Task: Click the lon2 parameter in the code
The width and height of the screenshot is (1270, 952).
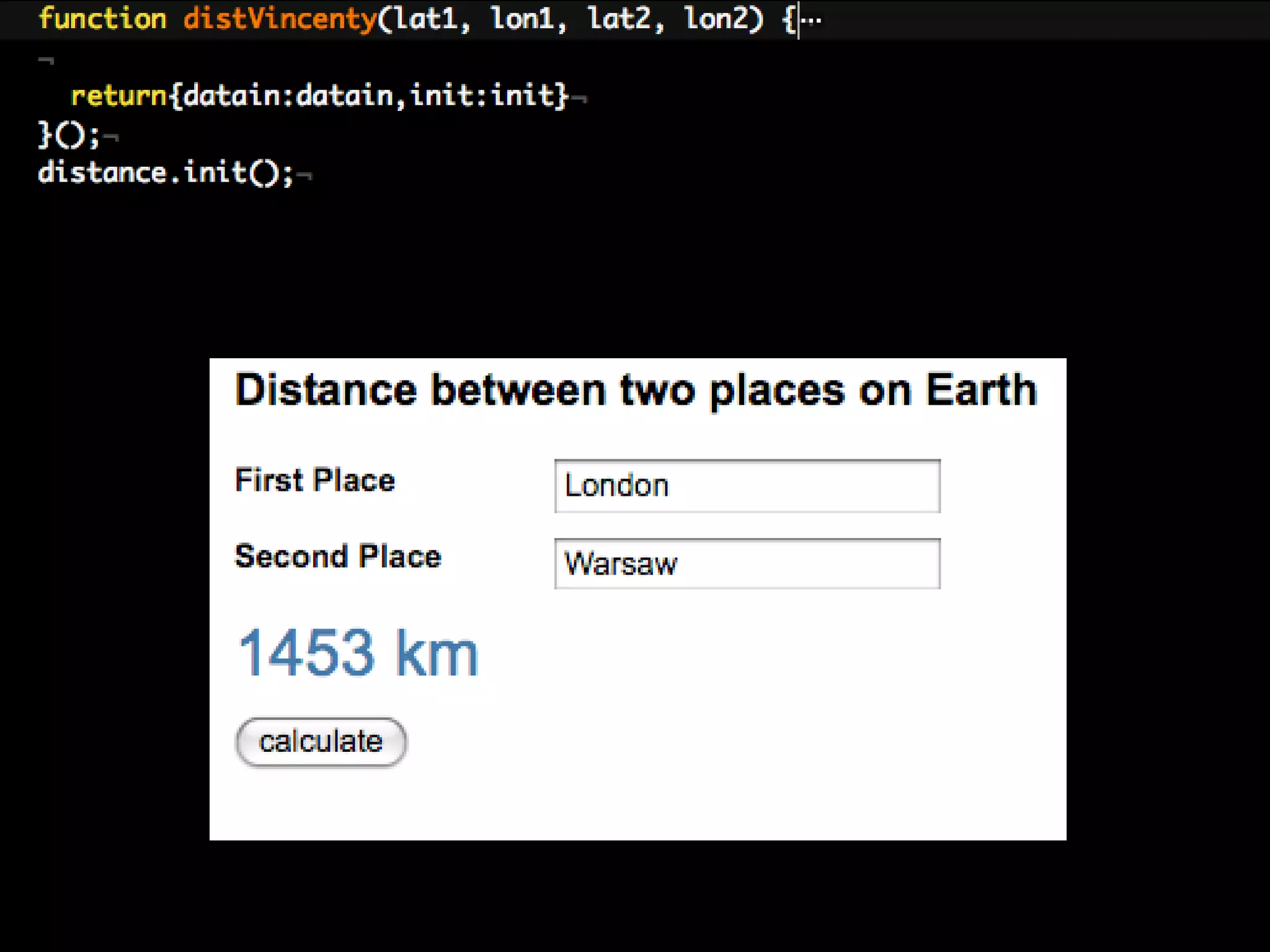Action: pos(716,19)
